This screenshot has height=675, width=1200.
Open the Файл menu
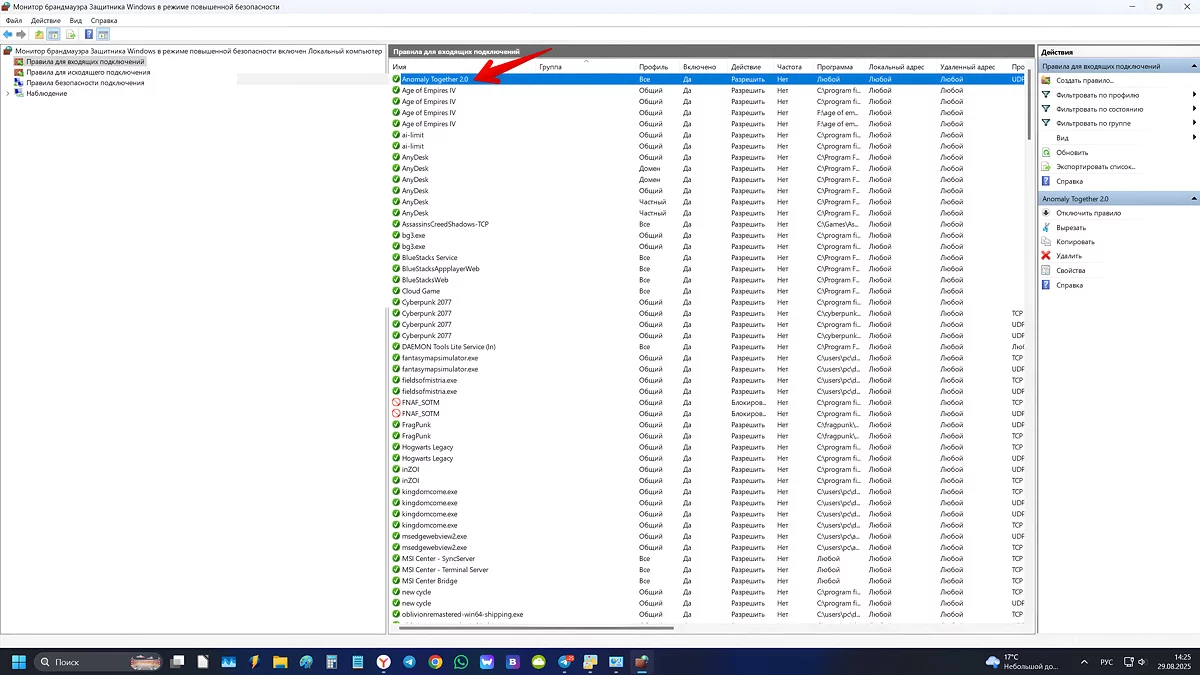tap(13, 20)
